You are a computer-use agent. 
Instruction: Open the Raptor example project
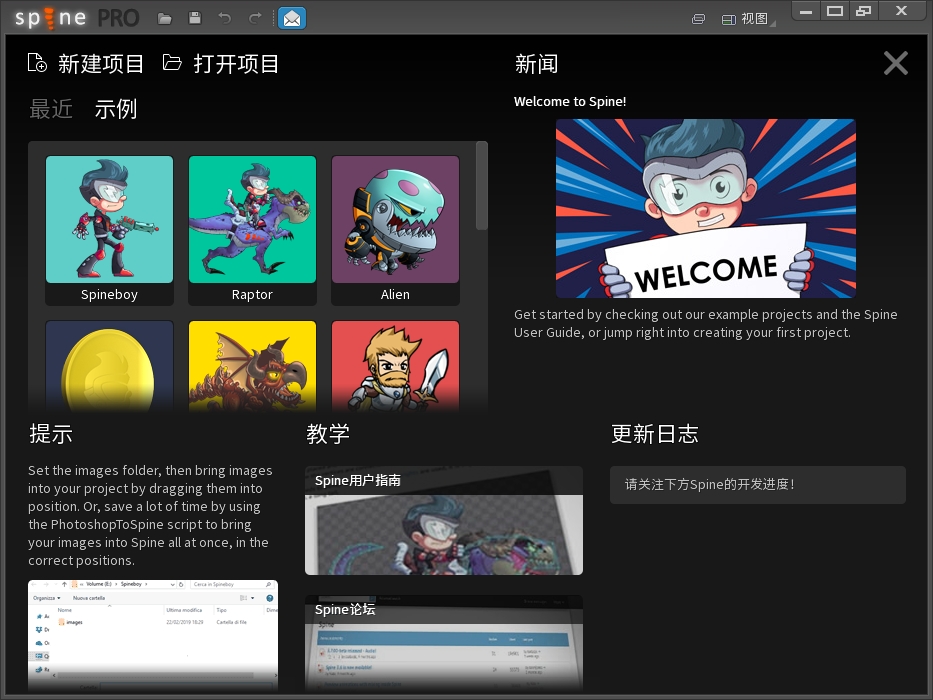point(252,230)
